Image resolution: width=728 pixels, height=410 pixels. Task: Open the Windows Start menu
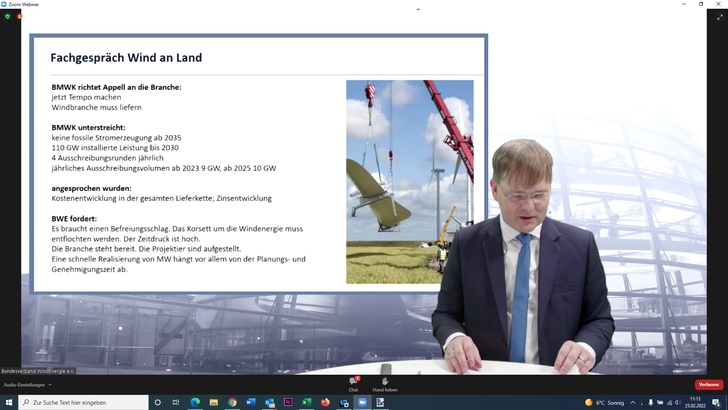tap(9, 402)
